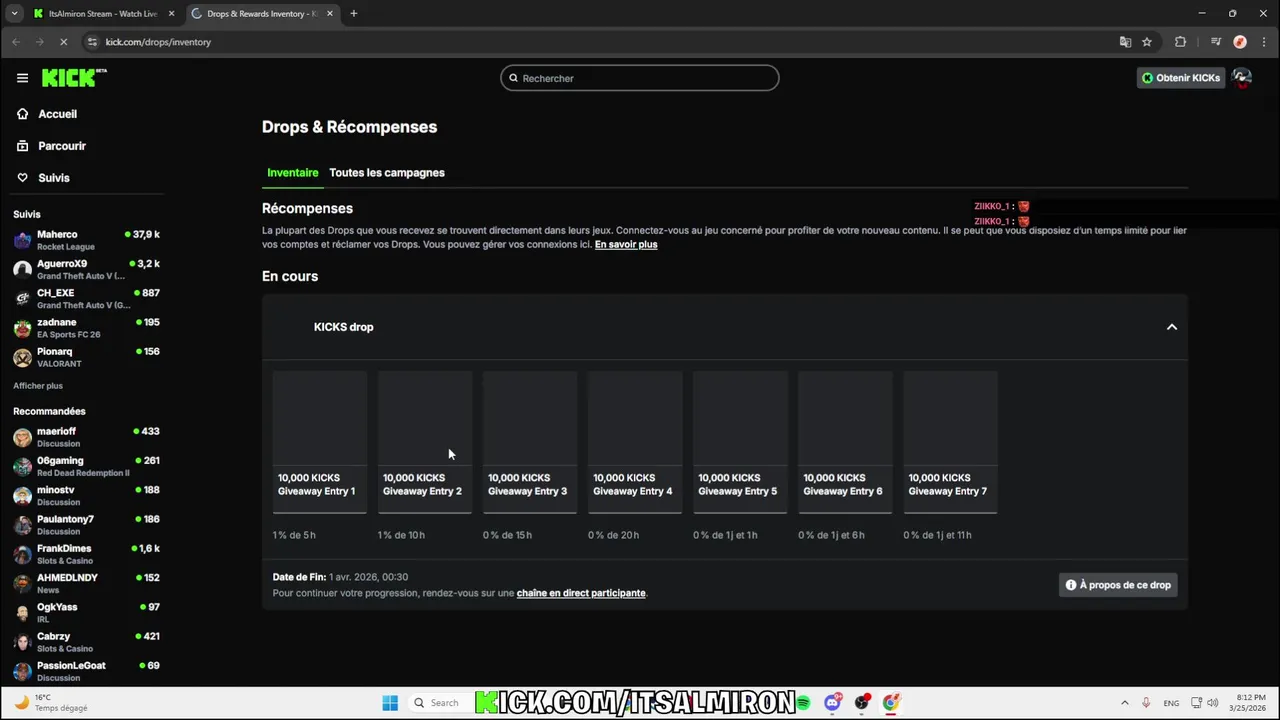1280x720 pixels.
Task: Click the Accueil home icon
Action: 22,114
